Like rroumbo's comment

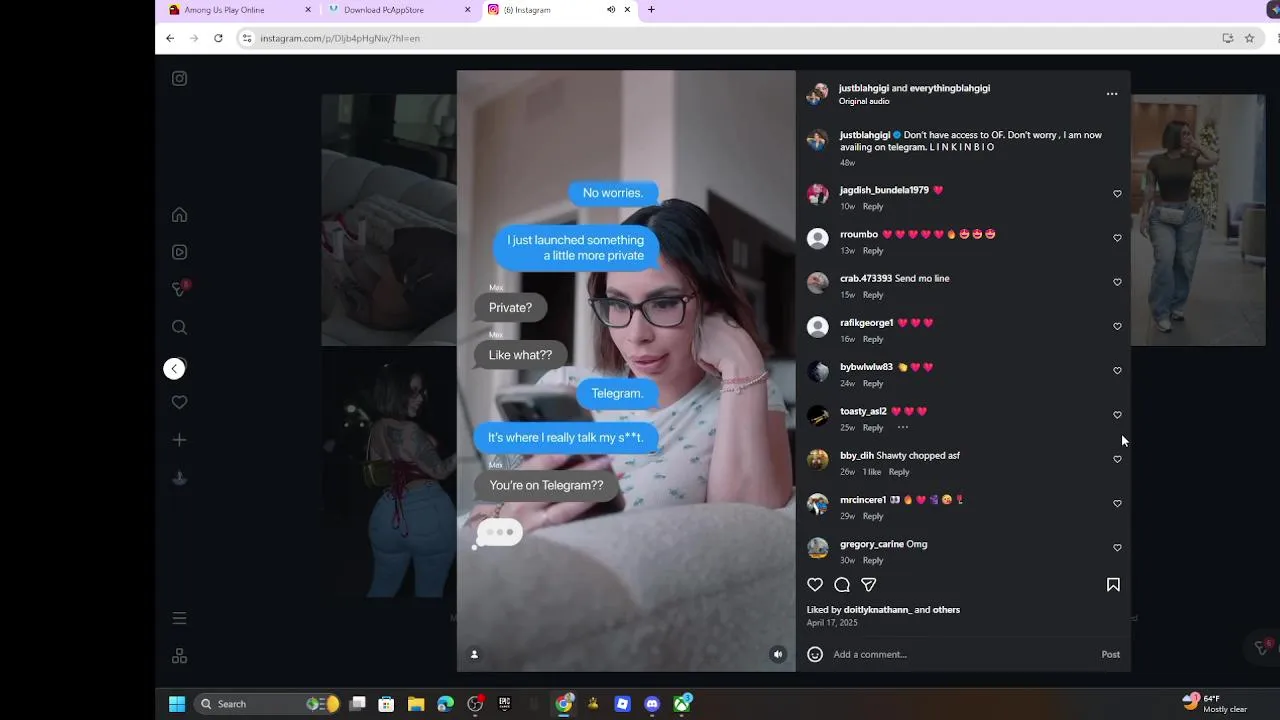point(1117,238)
